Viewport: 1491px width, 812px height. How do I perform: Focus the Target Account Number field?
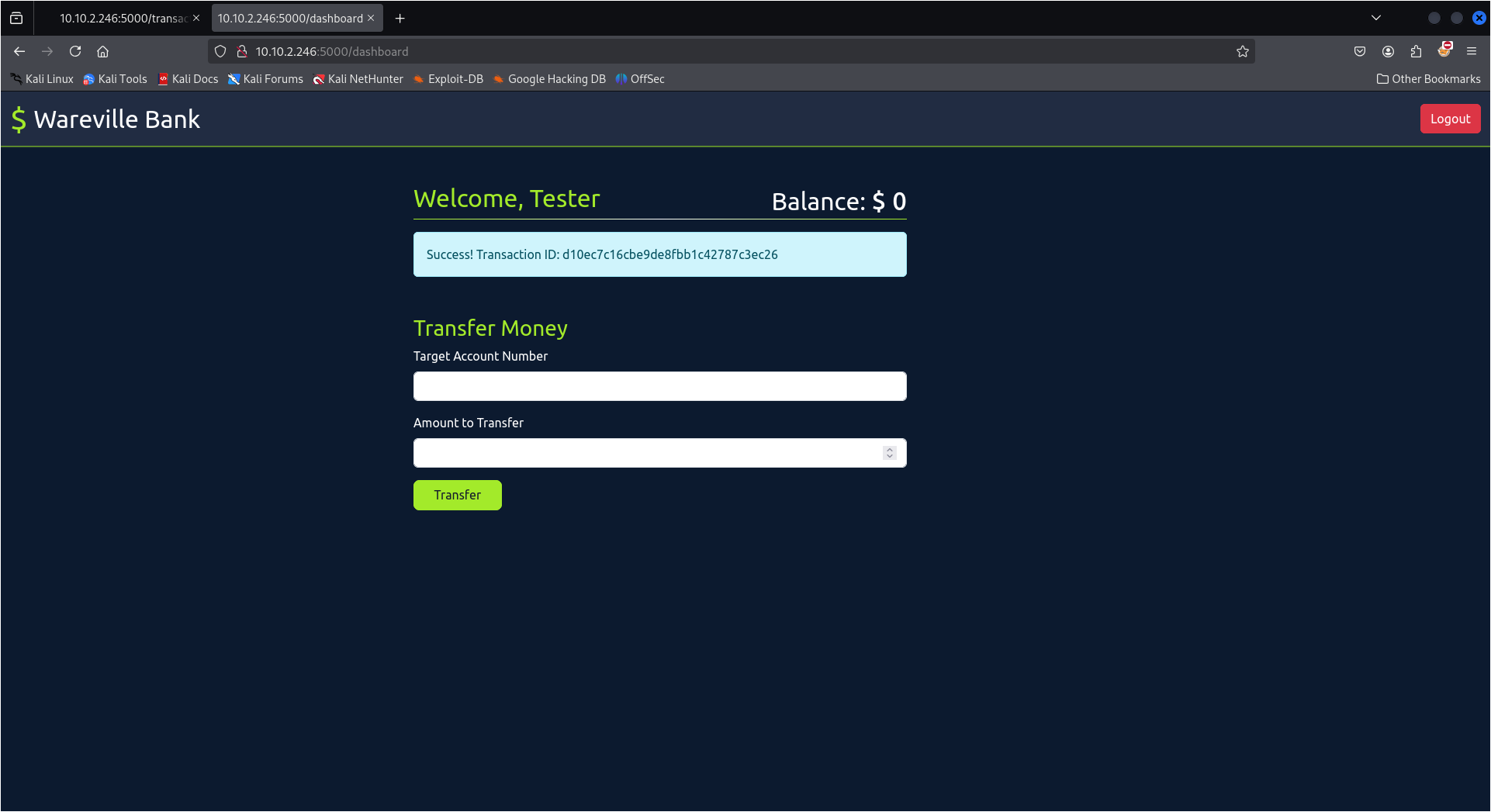[659, 386]
